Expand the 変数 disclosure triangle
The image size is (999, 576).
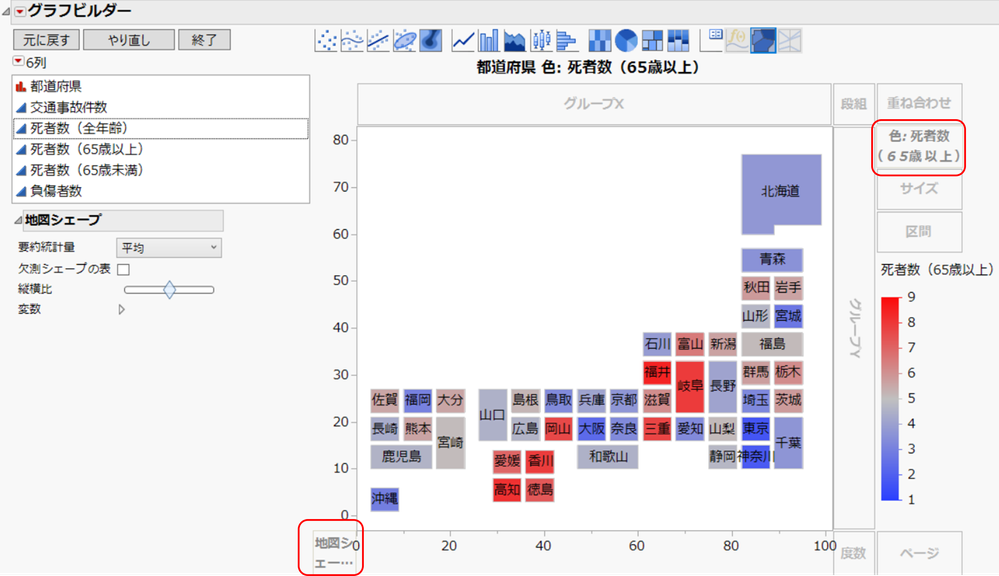[x=122, y=310]
